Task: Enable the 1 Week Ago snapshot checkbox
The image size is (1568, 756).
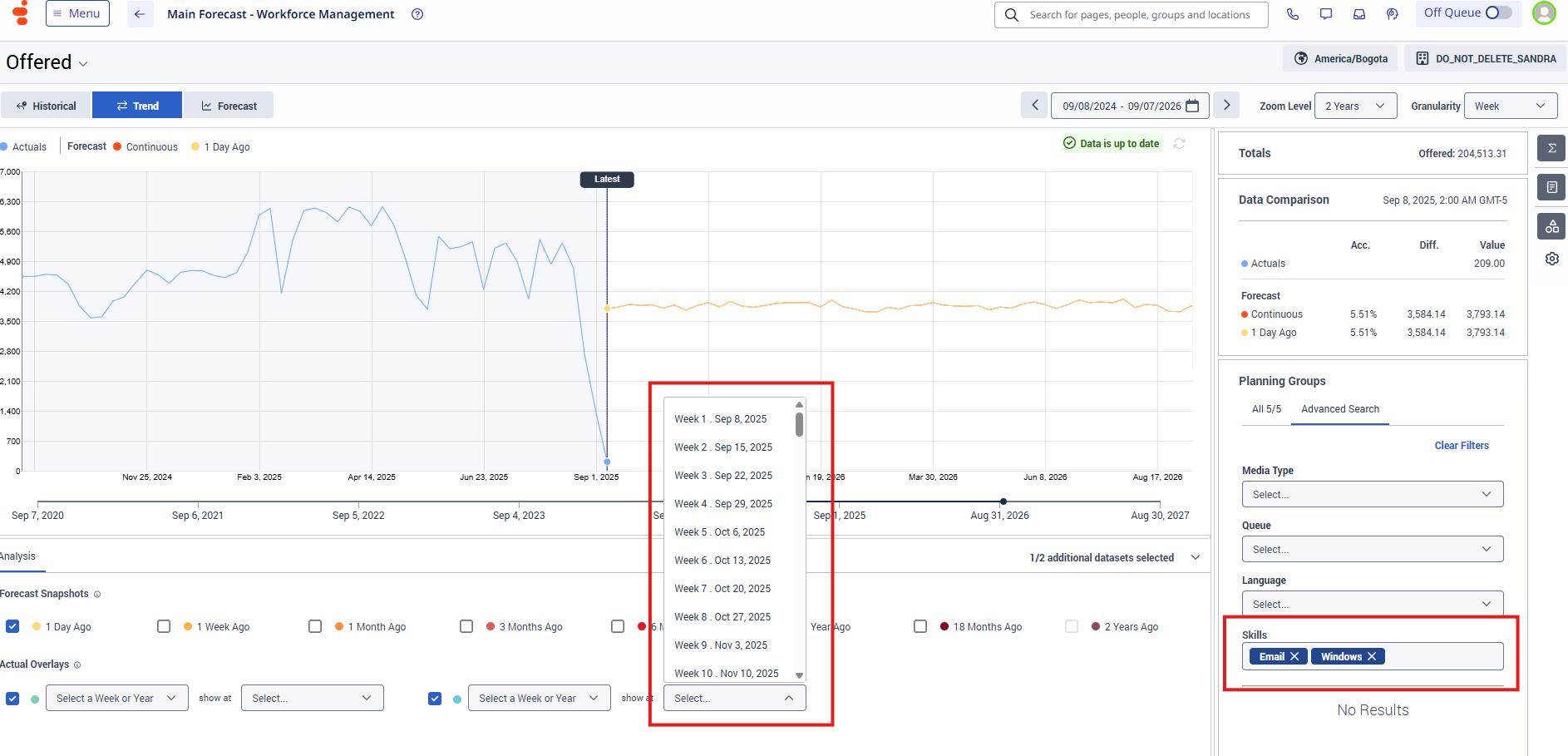Action: click(164, 626)
